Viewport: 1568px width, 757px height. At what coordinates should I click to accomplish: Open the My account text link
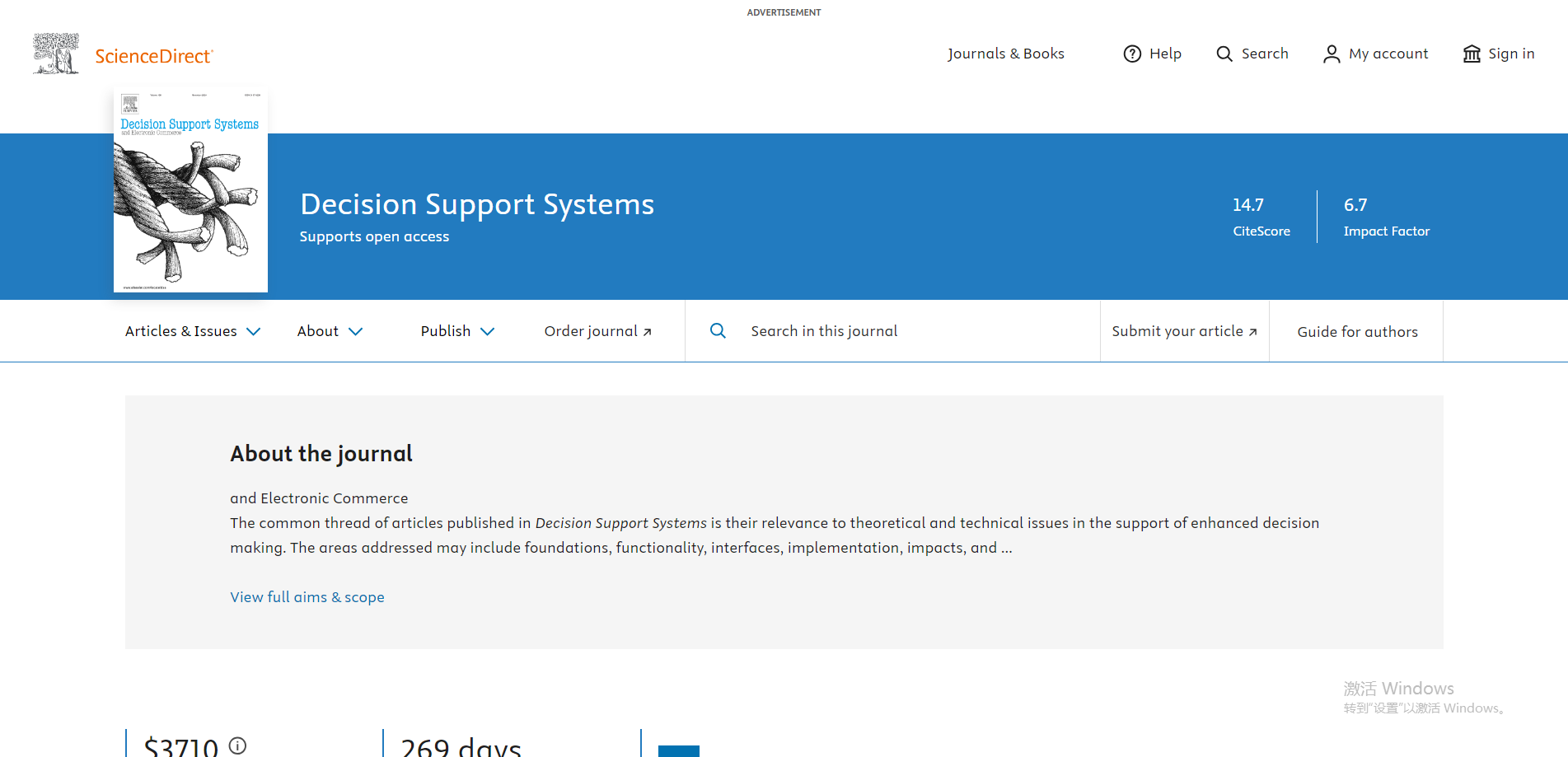(1388, 54)
